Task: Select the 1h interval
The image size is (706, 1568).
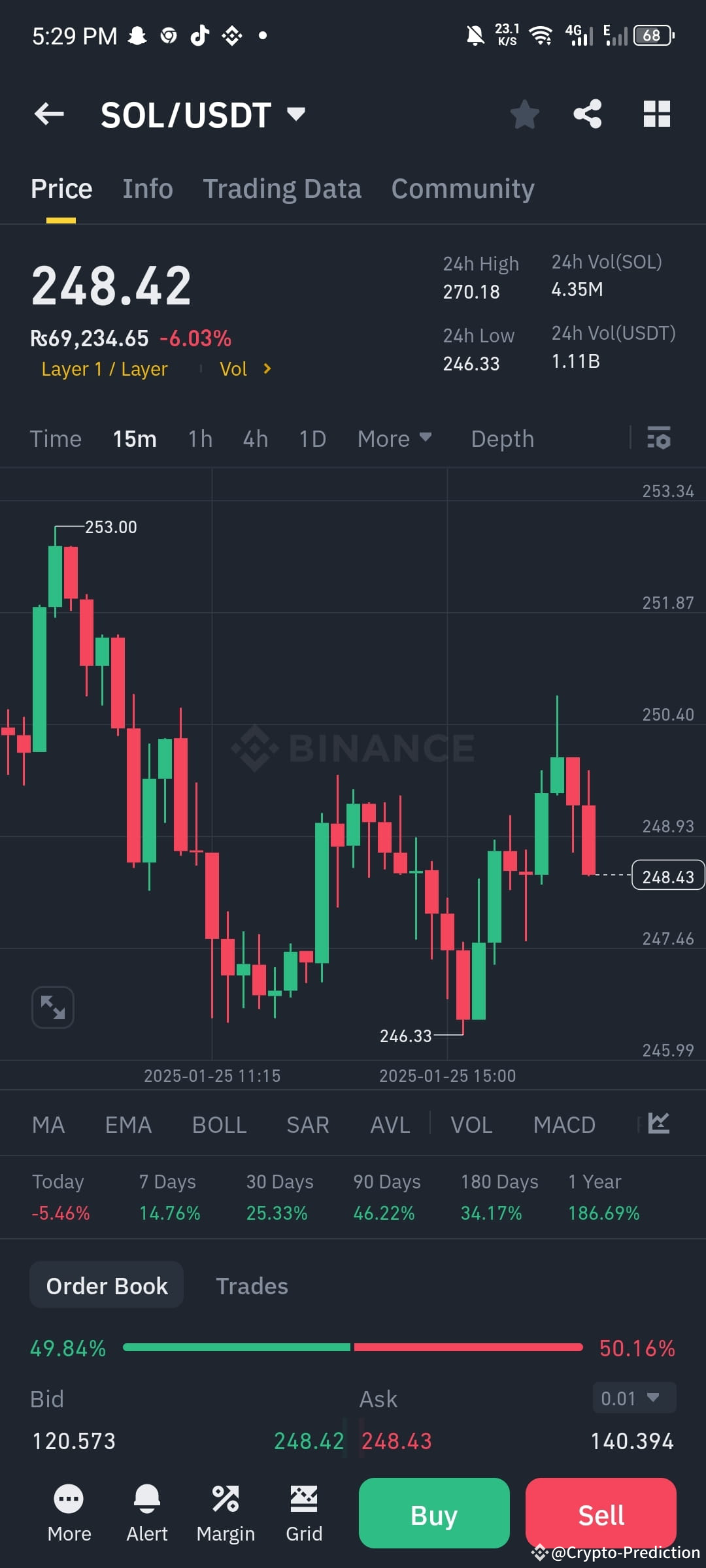Action: [x=200, y=438]
